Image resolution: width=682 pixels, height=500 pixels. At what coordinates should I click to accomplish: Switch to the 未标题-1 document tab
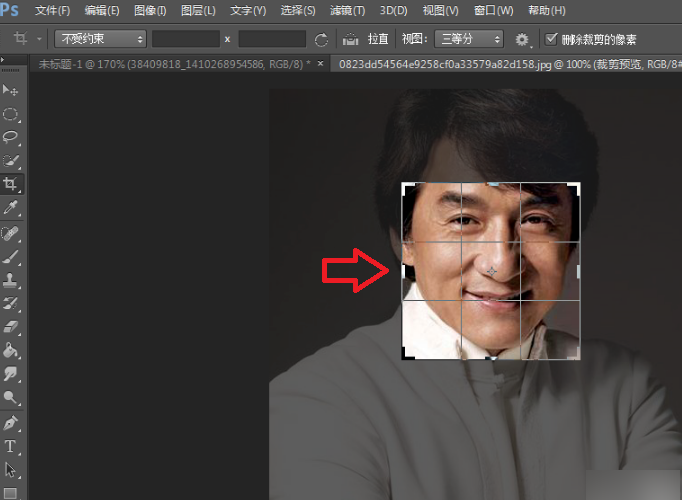174,64
